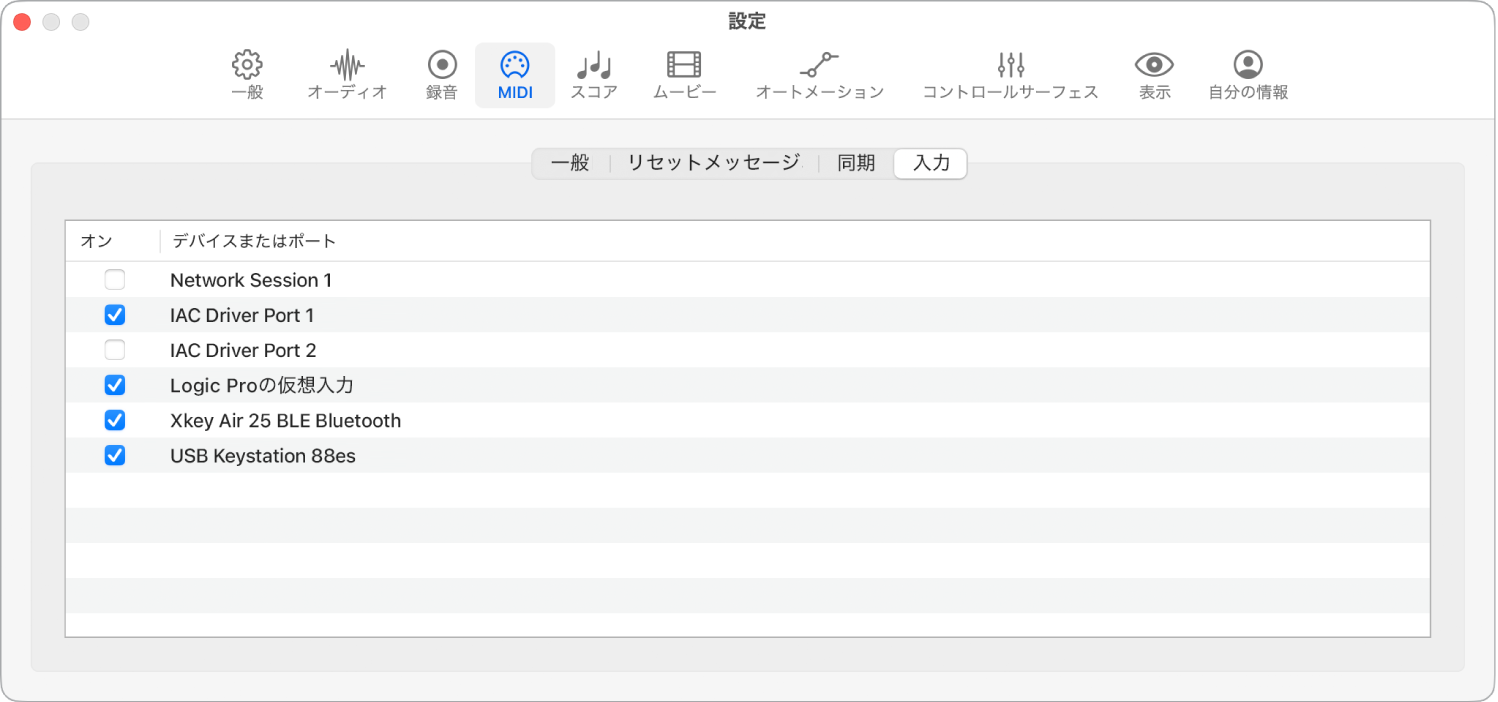Open the コントロールサーフェス settings icon
Viewport: 1498px width, 702px height.
1009,74
